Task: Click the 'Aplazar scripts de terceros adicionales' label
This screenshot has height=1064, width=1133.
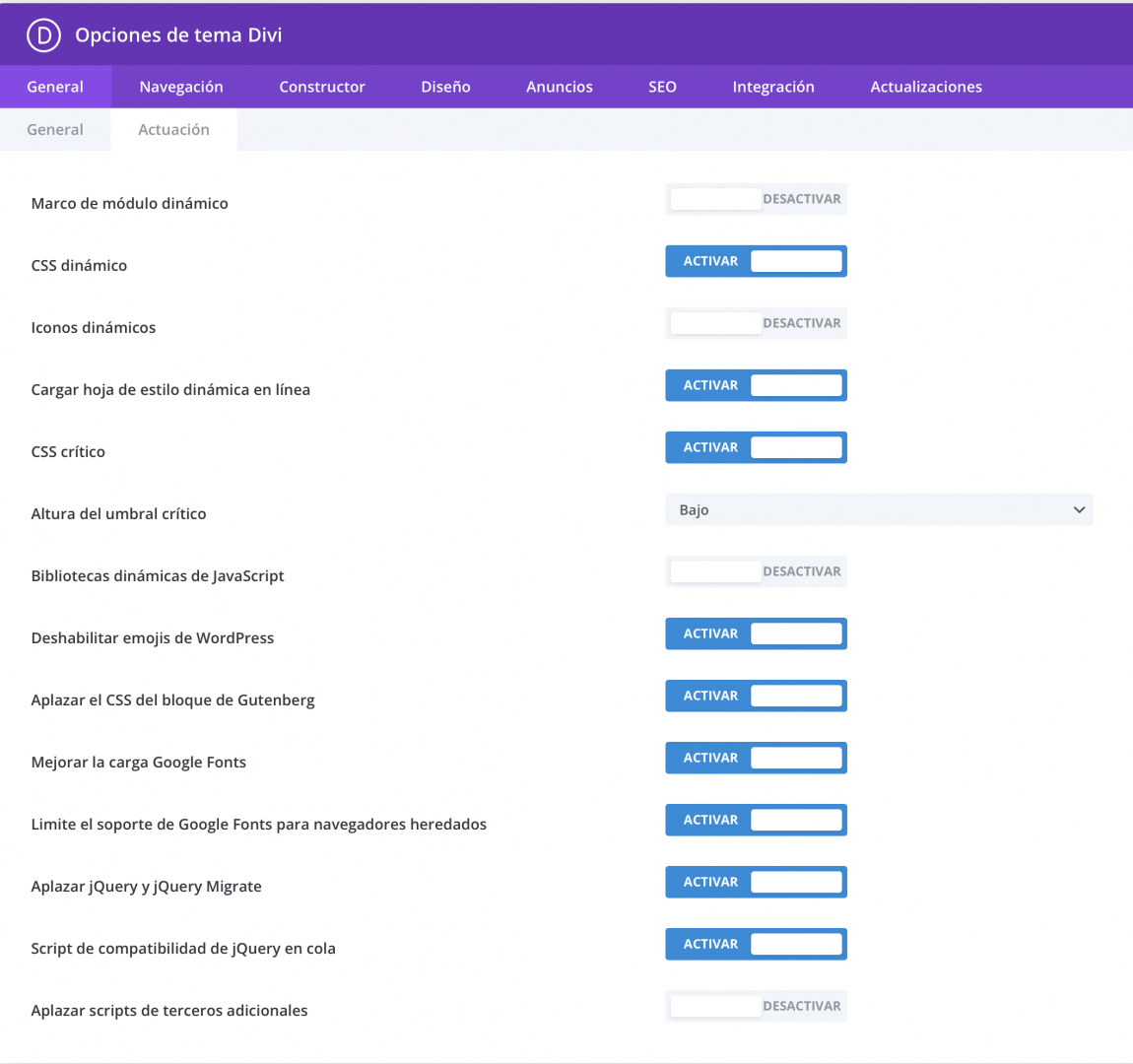Action: click(x=169, y=1011)
